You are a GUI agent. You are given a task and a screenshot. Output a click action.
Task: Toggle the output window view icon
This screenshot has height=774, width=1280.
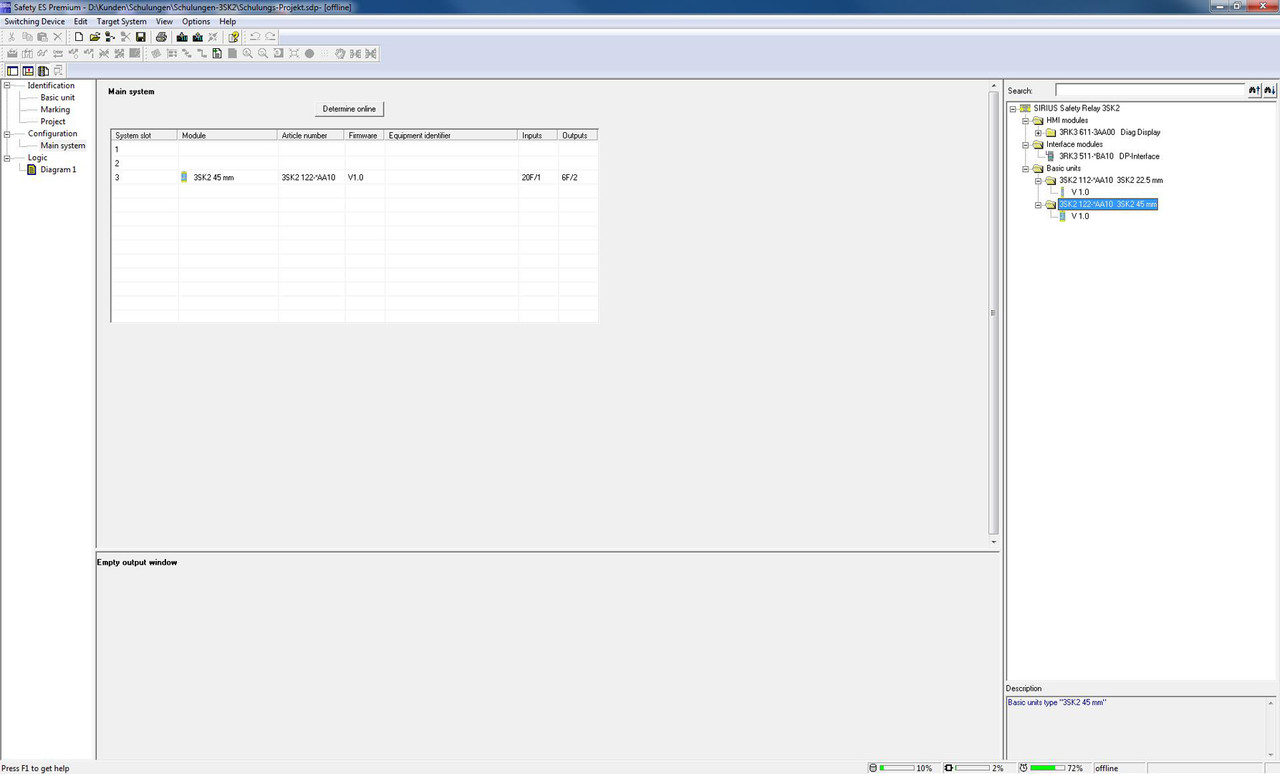(28, 71)
